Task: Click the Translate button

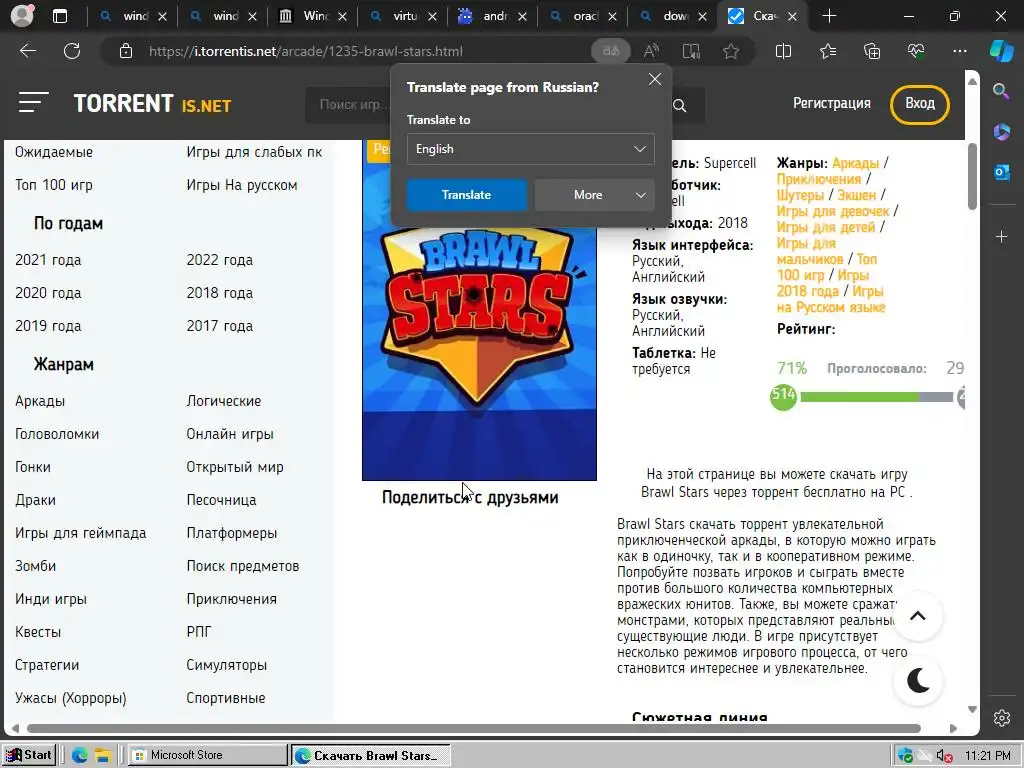Action: [466, 195]
